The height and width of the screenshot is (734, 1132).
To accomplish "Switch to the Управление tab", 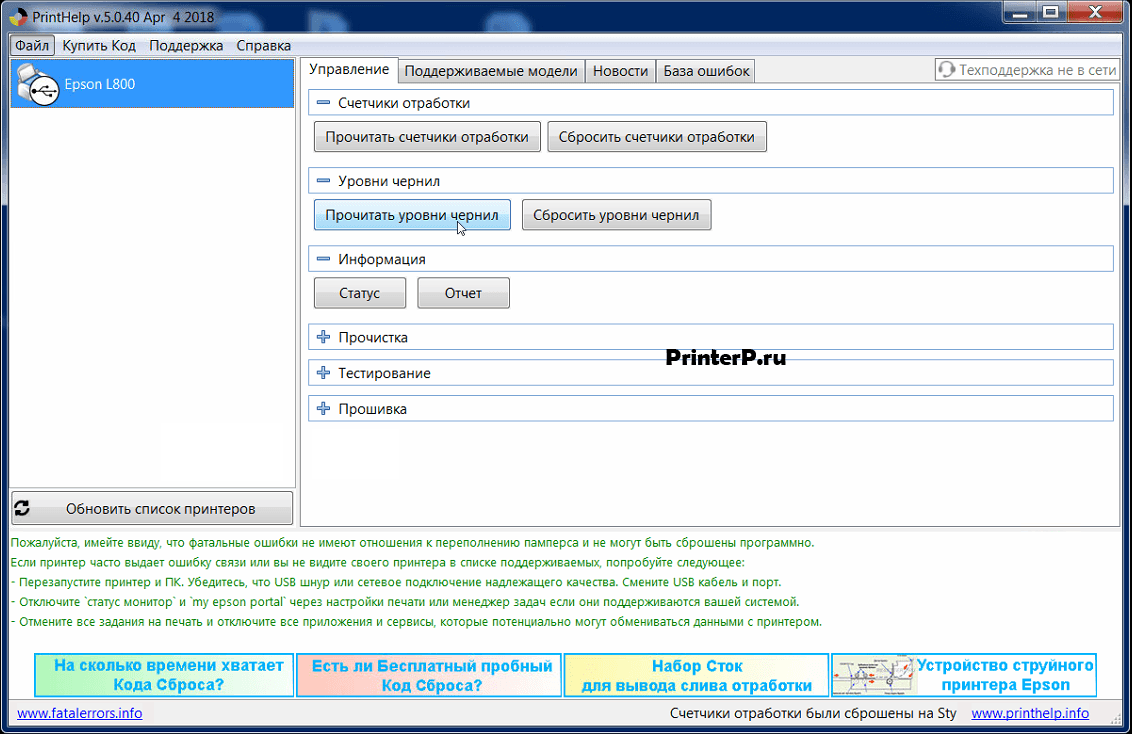I will tap(349, 70).
